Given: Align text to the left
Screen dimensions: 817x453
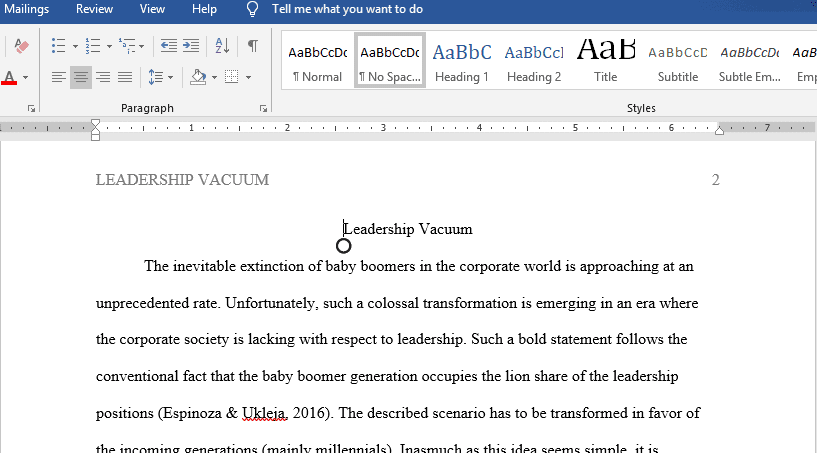Looking at the screenshot, I should pyautogui.click(x=58, y=78).
